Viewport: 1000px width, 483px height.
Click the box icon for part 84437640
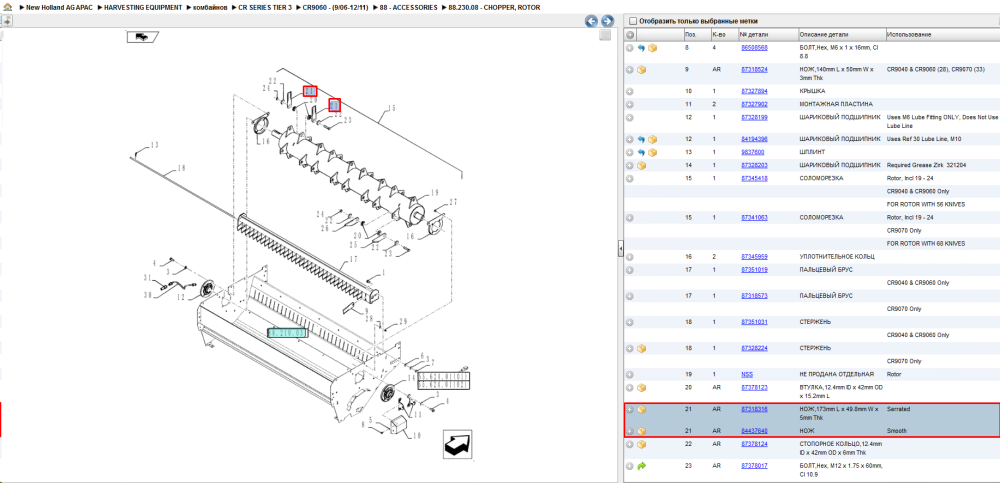pos(642,431)
